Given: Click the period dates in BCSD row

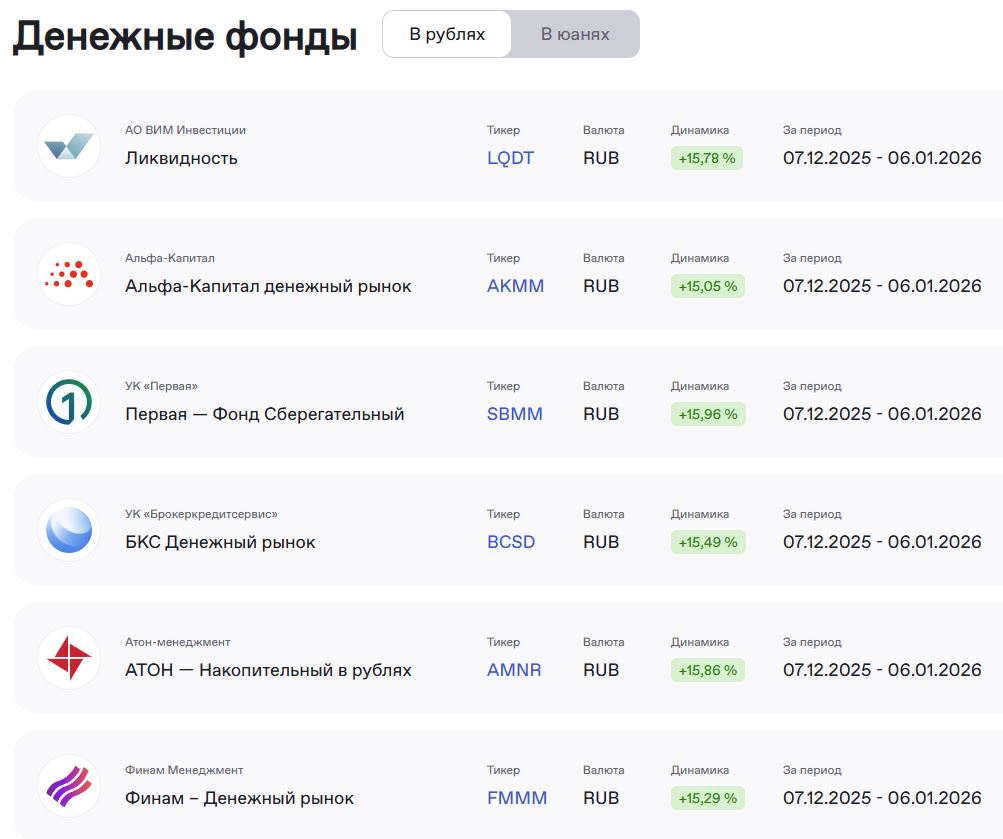Looking at the screenshot, I should [882, 542].
